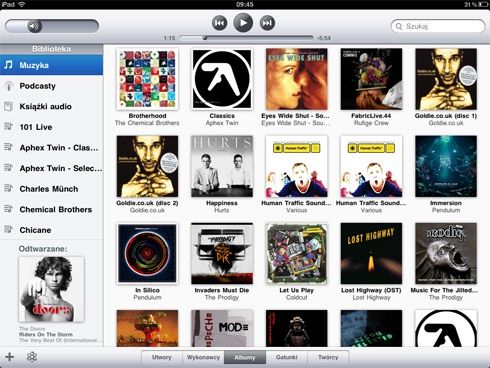Open Music For The Jilted... album cover
490x368 pixels.
(446, 253)
